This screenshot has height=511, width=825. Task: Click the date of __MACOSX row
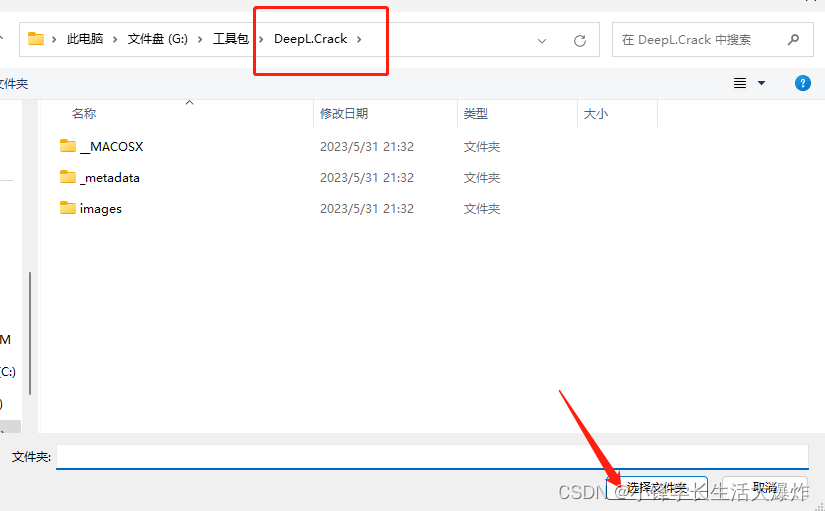(367, 146)
